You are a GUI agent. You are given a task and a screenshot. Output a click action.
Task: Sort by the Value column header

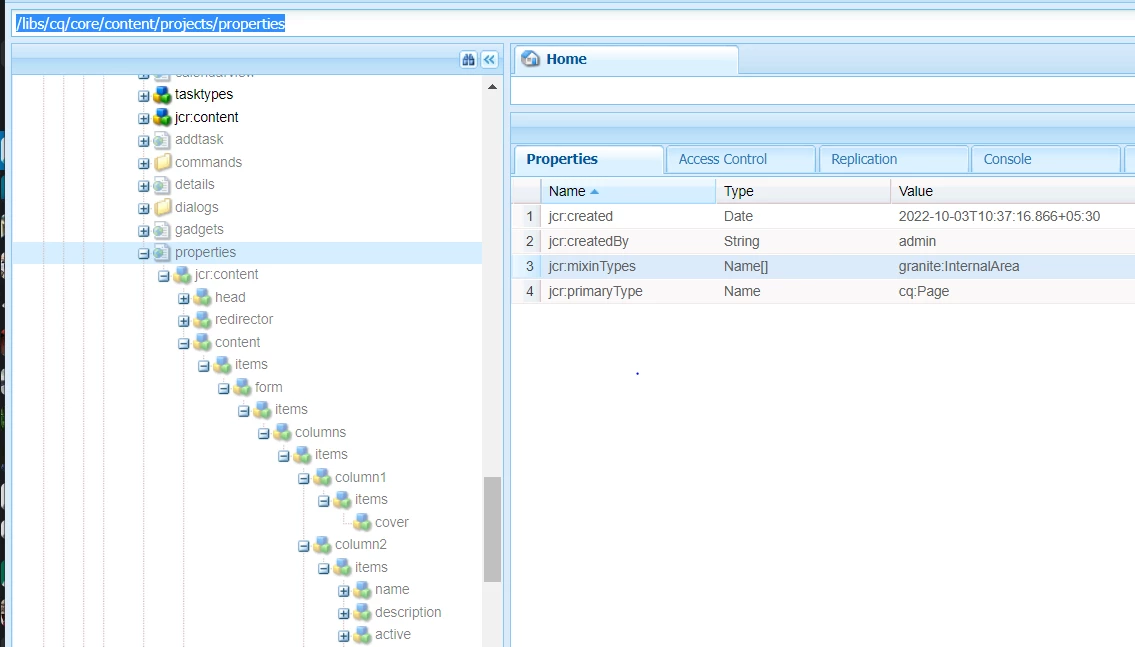pos(1013,191)
